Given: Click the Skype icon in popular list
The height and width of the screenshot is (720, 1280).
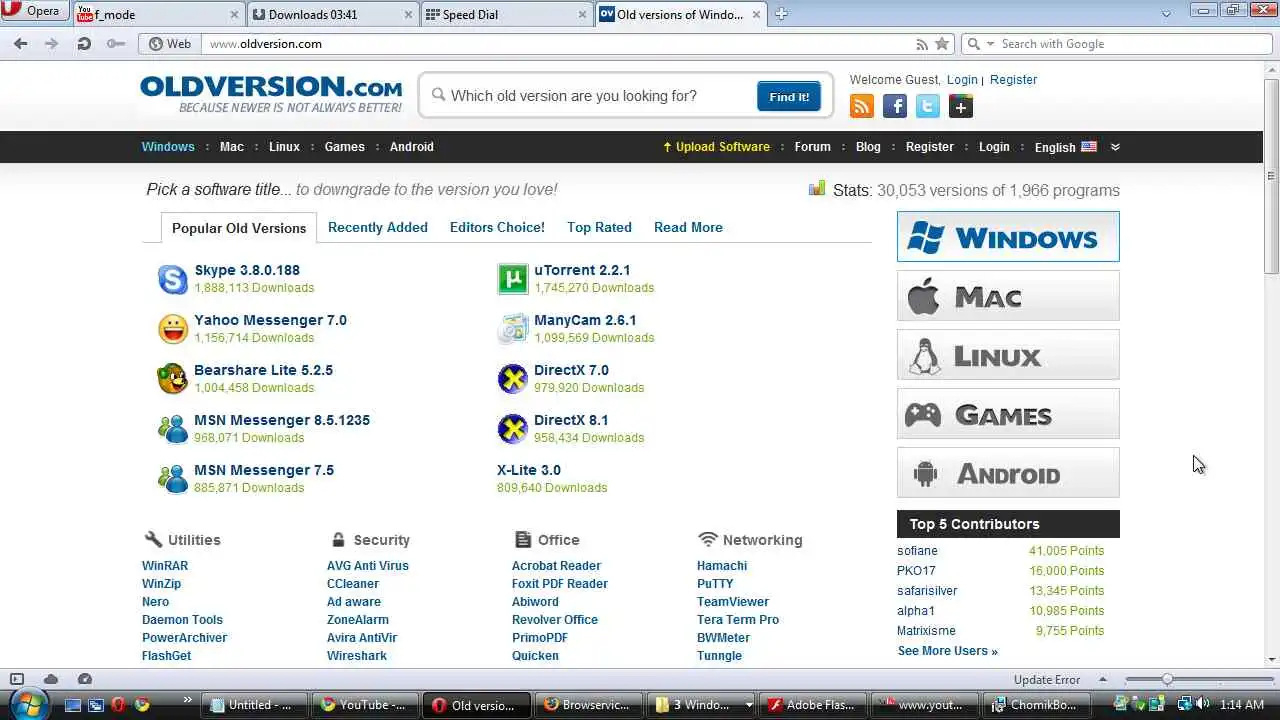Looking at the screenshot, I should 173,279.
